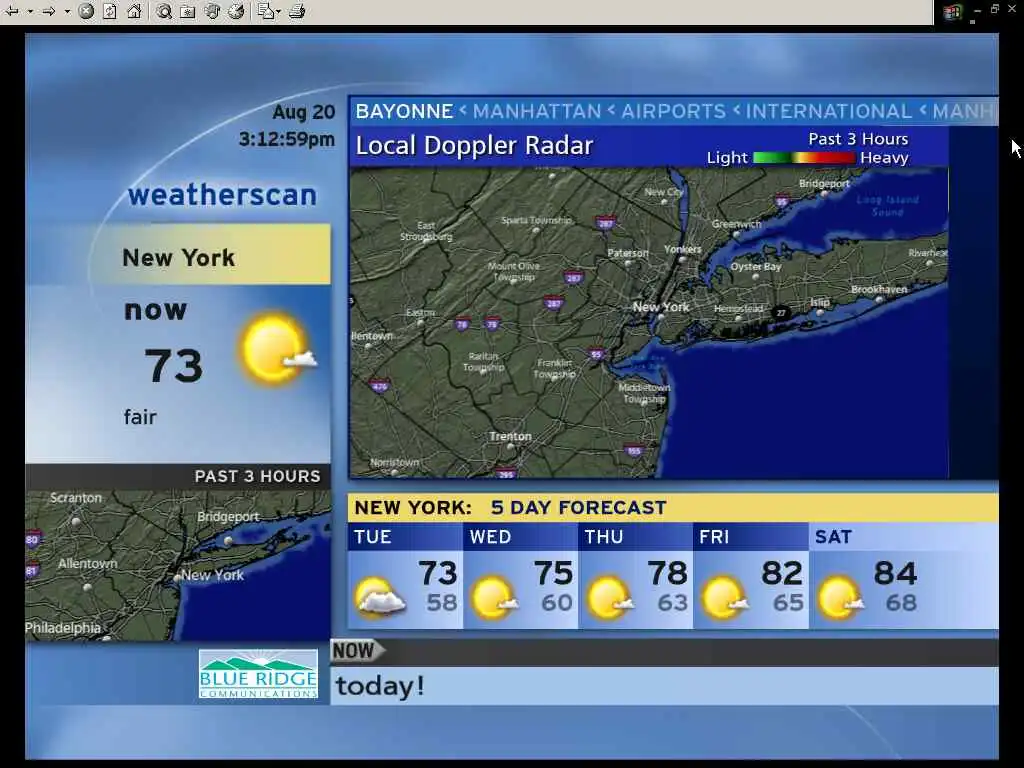
Task: Select the AIRPORTS location tab
Action: [673, 112]
